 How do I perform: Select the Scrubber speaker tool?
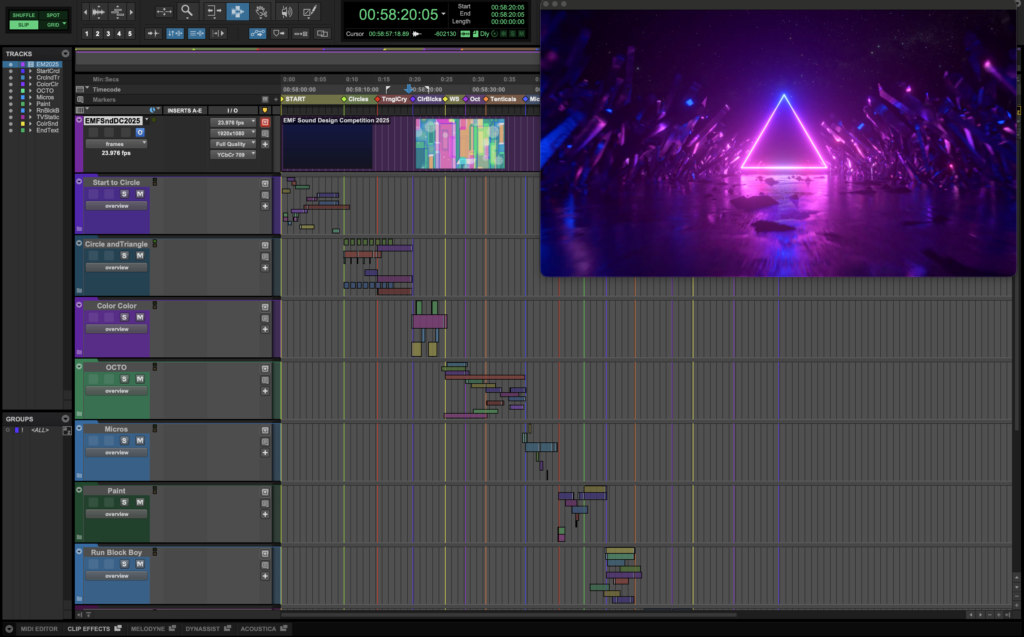point(287,12)
